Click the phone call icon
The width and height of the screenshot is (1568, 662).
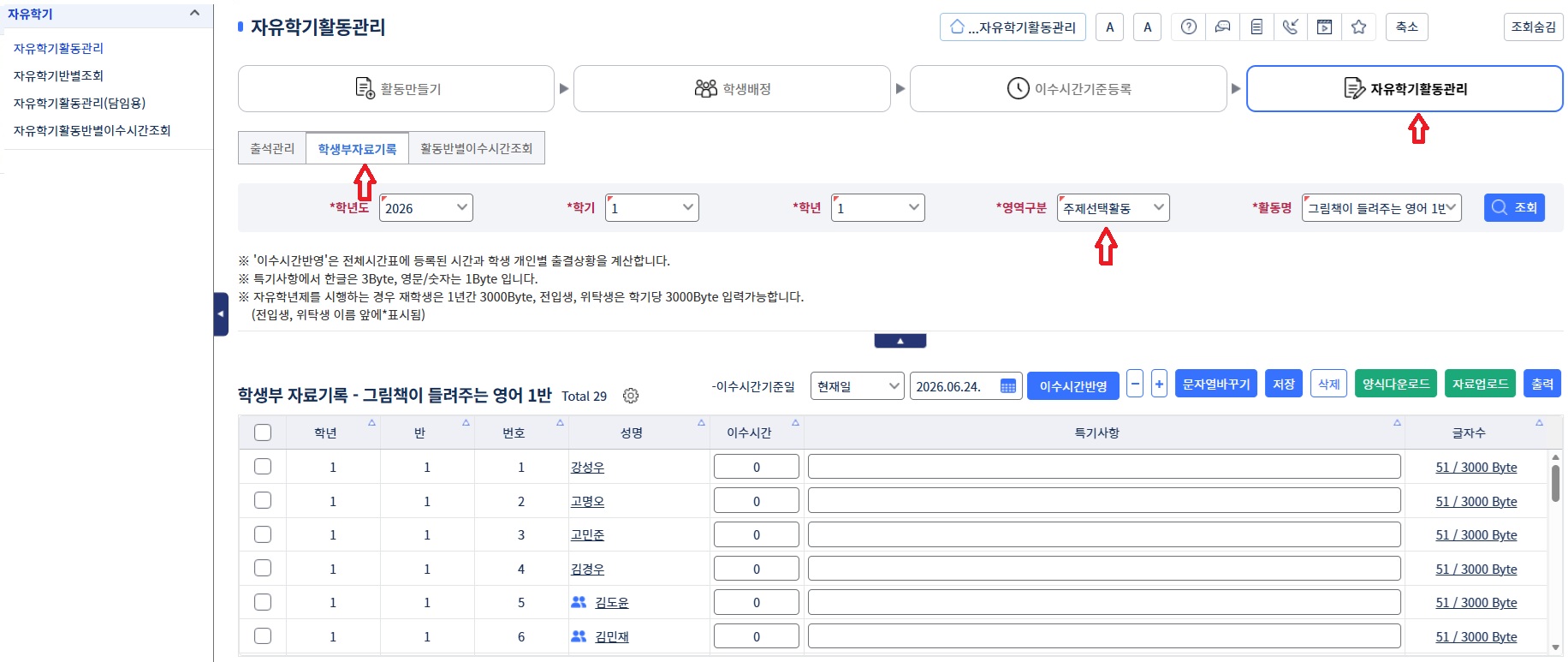click(1291, 27)
